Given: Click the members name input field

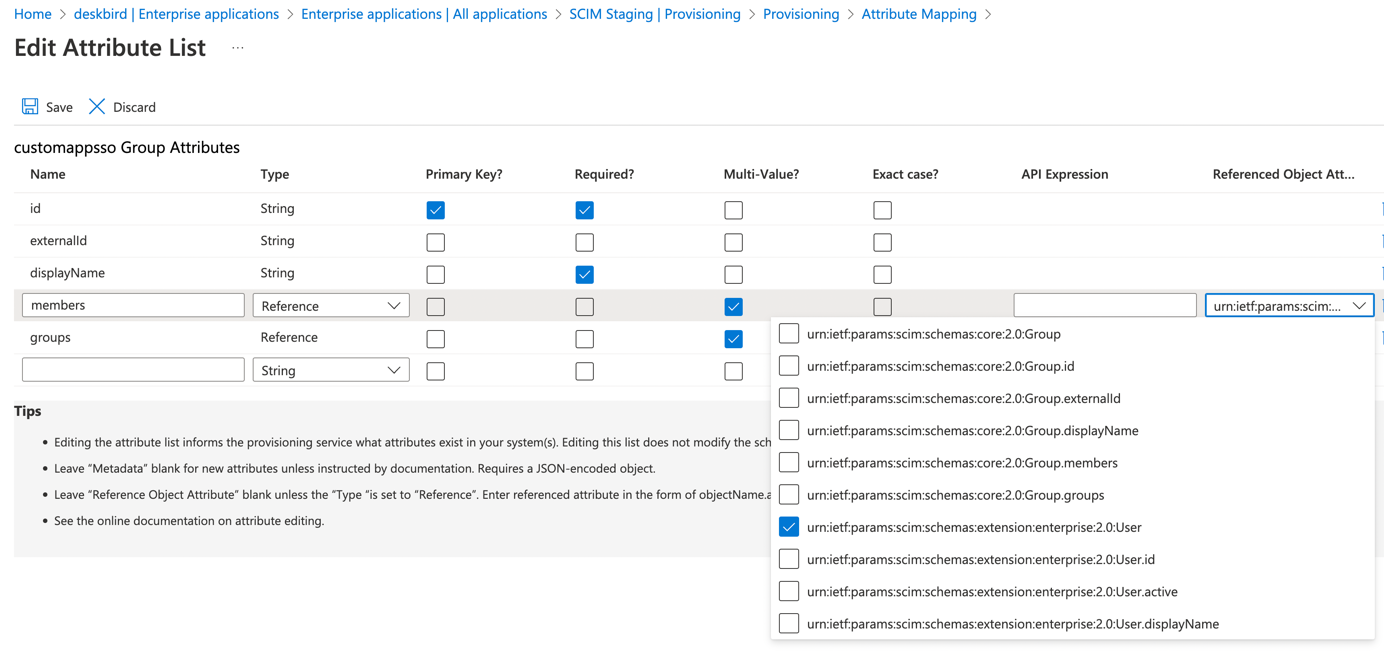Looking at the screenshot, I should click(x=133, y=305).
